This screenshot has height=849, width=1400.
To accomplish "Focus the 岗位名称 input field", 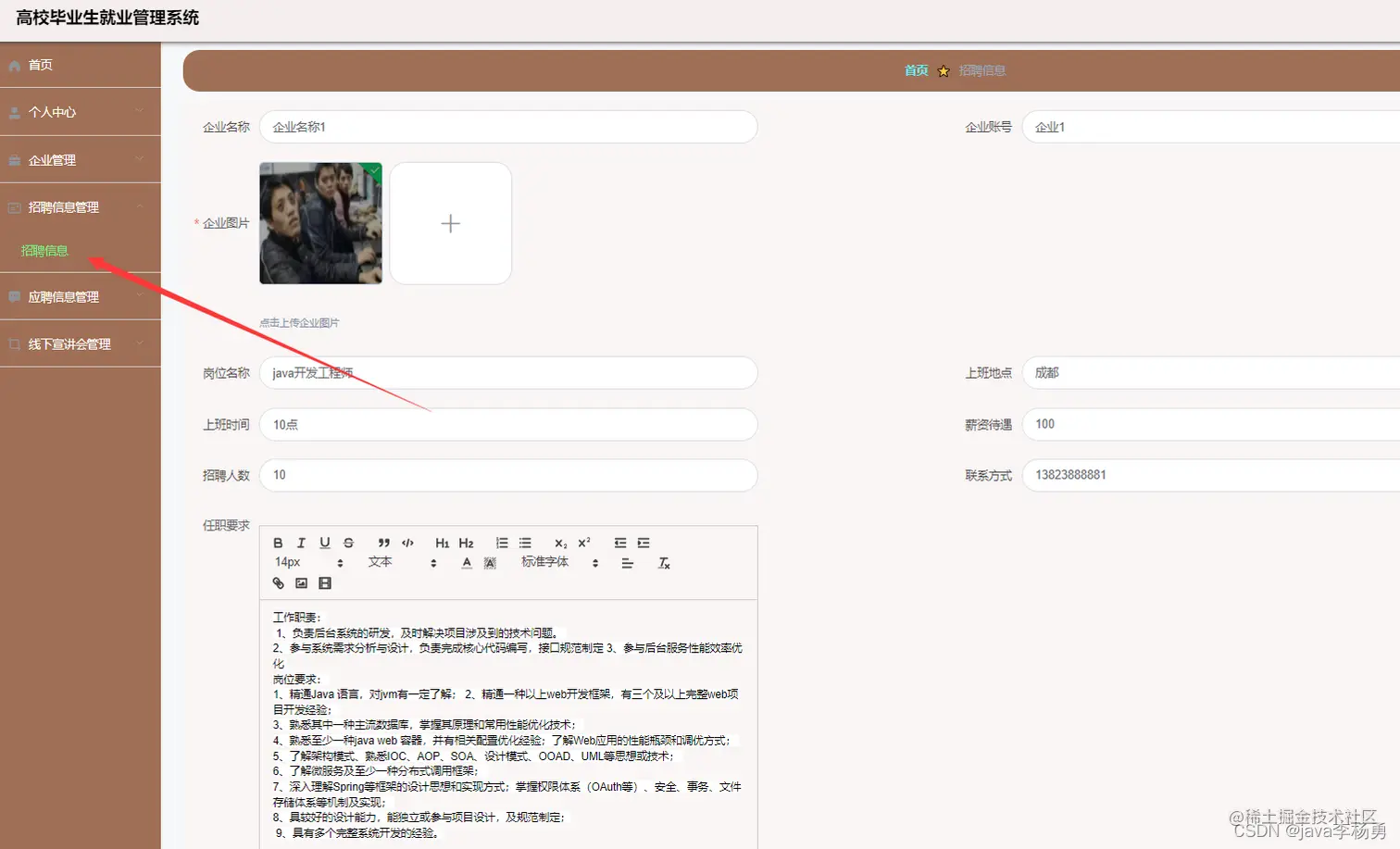I will (x=508, y=373).
